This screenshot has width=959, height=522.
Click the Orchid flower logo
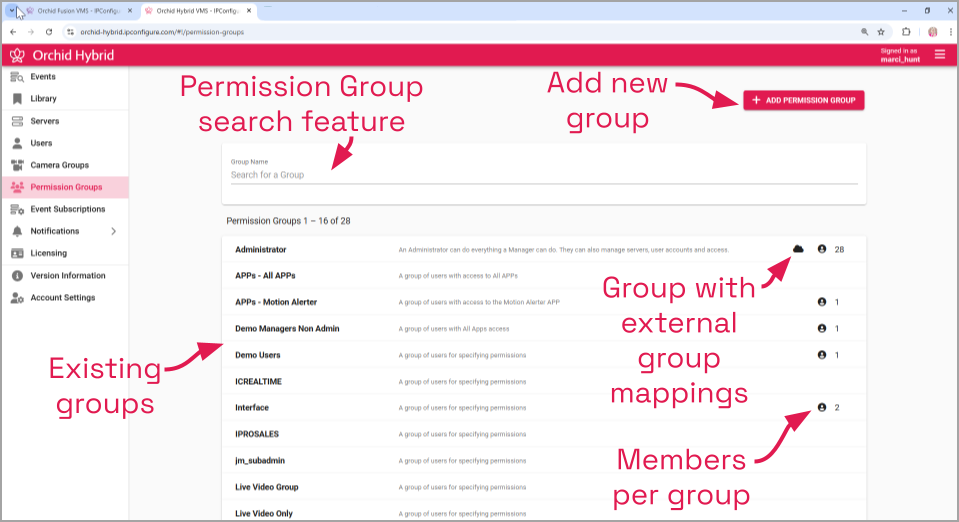17,56
